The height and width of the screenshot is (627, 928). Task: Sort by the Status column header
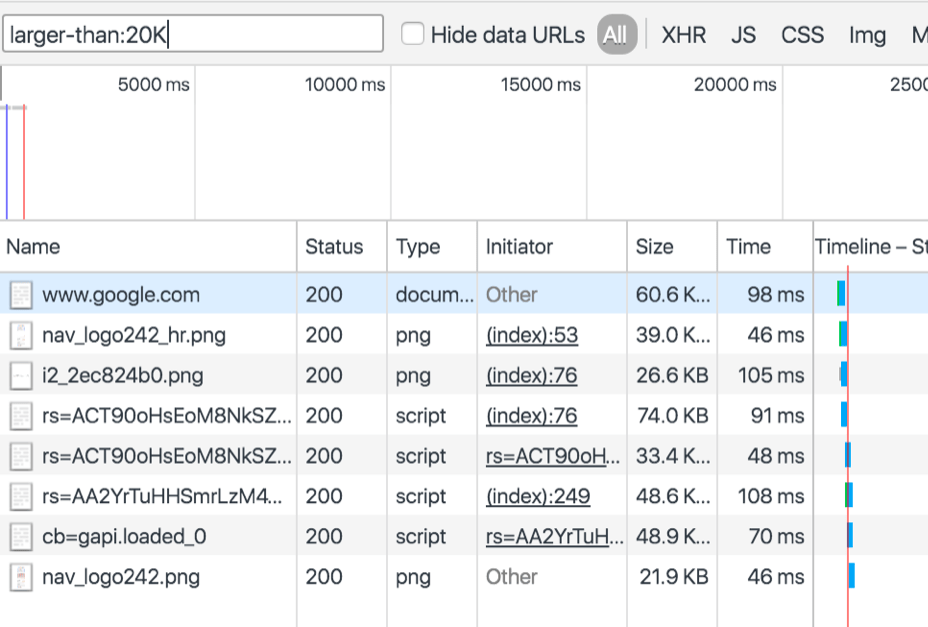tap(334, 247)
